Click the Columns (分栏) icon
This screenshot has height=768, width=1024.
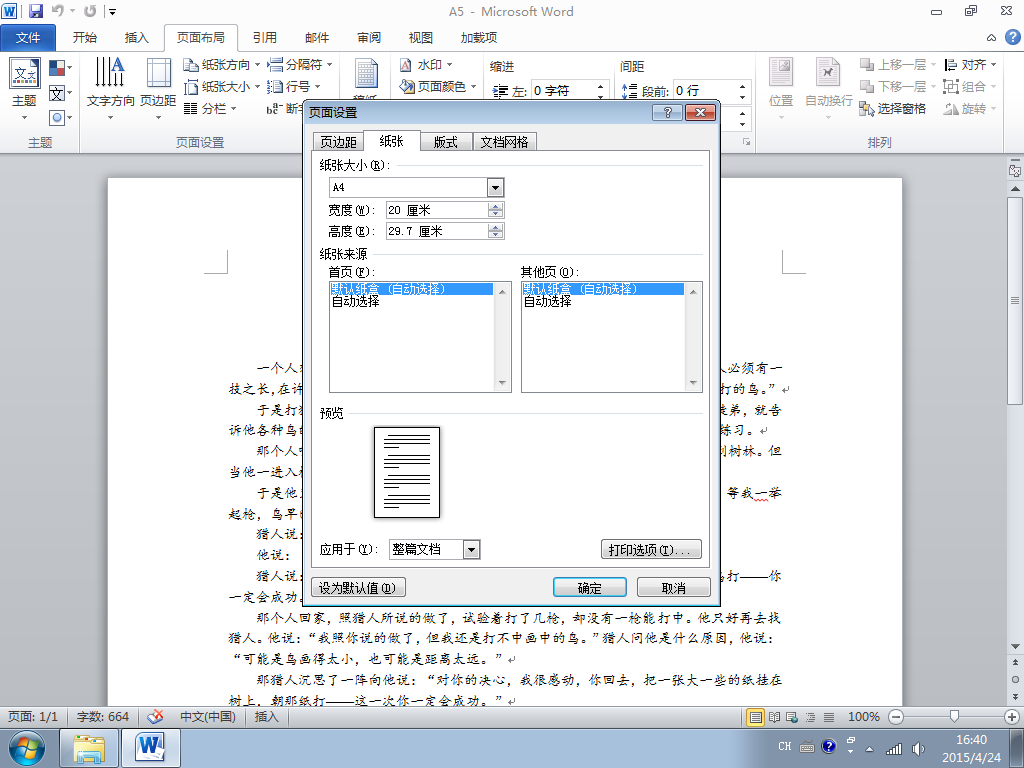pyautogui.click(x=191, y=108)
